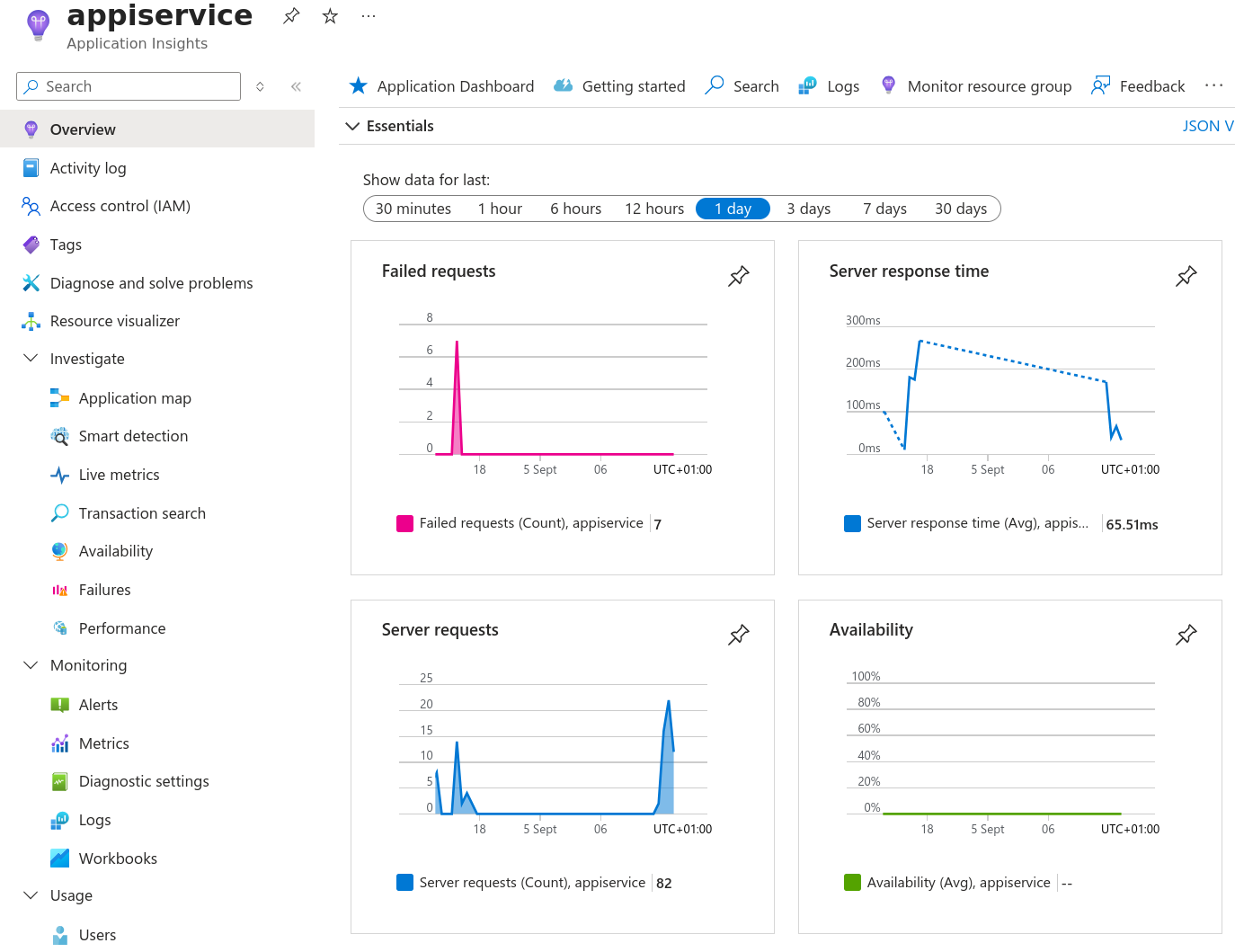
Task: Pin the Failed requests chart
Action: (x=738, y=276)
